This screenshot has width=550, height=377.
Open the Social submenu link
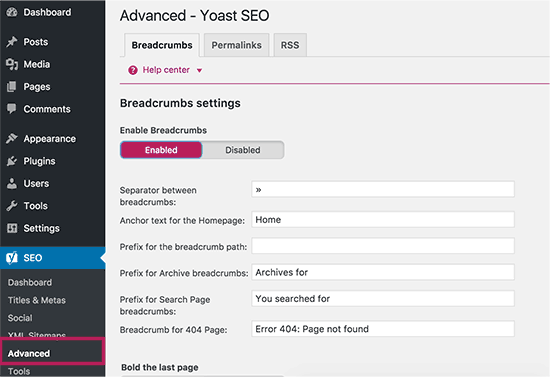[20, 318]
